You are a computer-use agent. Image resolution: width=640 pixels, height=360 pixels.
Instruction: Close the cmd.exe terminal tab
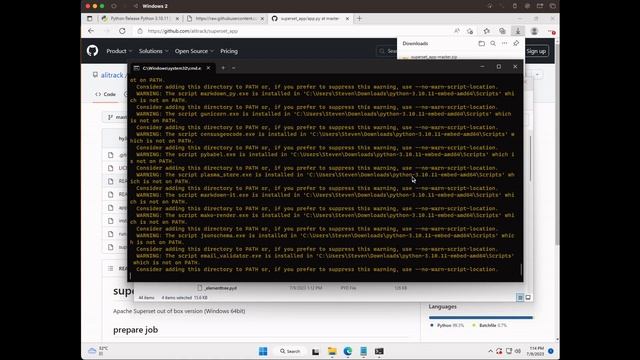(208, 68)
